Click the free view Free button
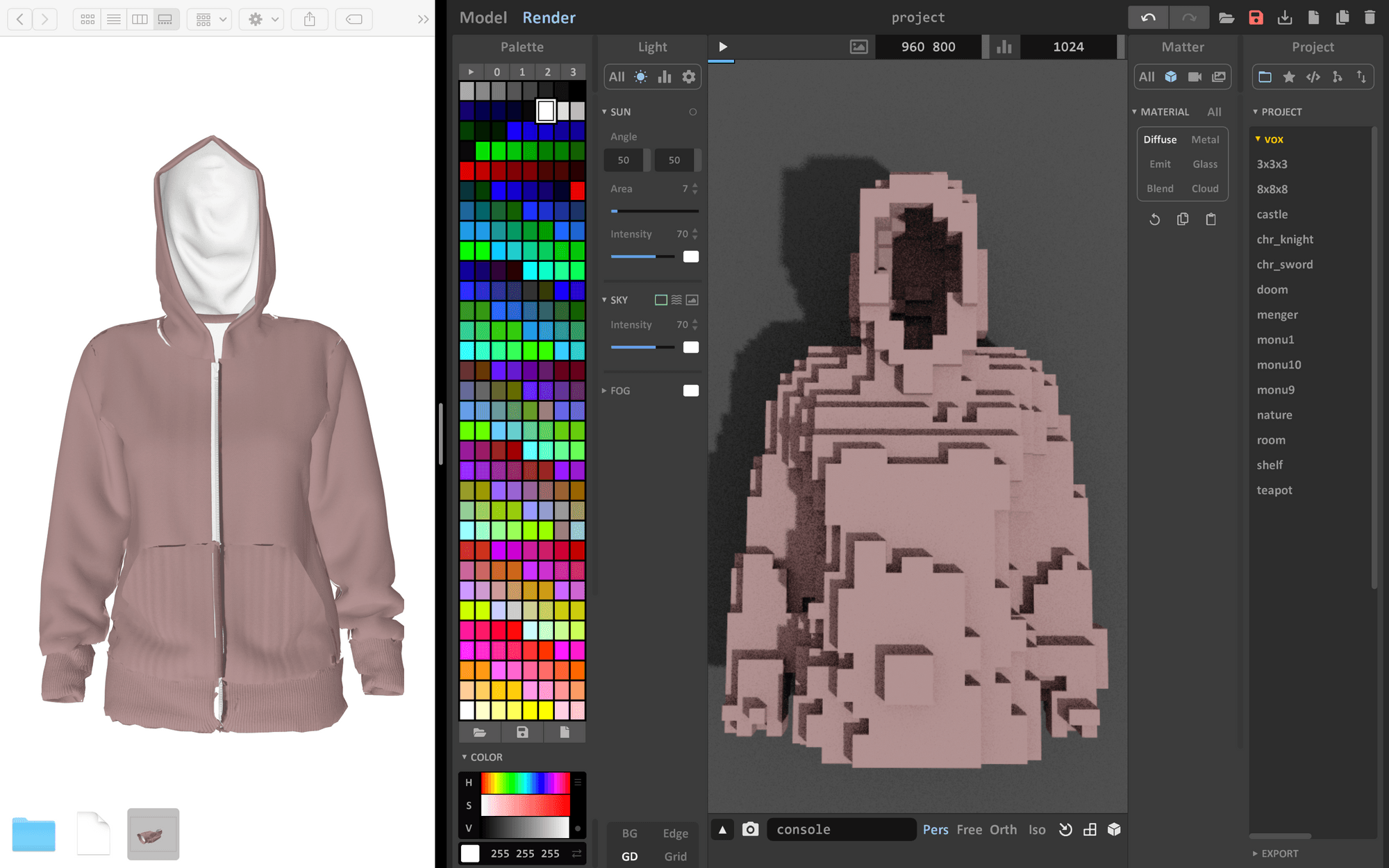1389x868 pixels. [967, 830]
